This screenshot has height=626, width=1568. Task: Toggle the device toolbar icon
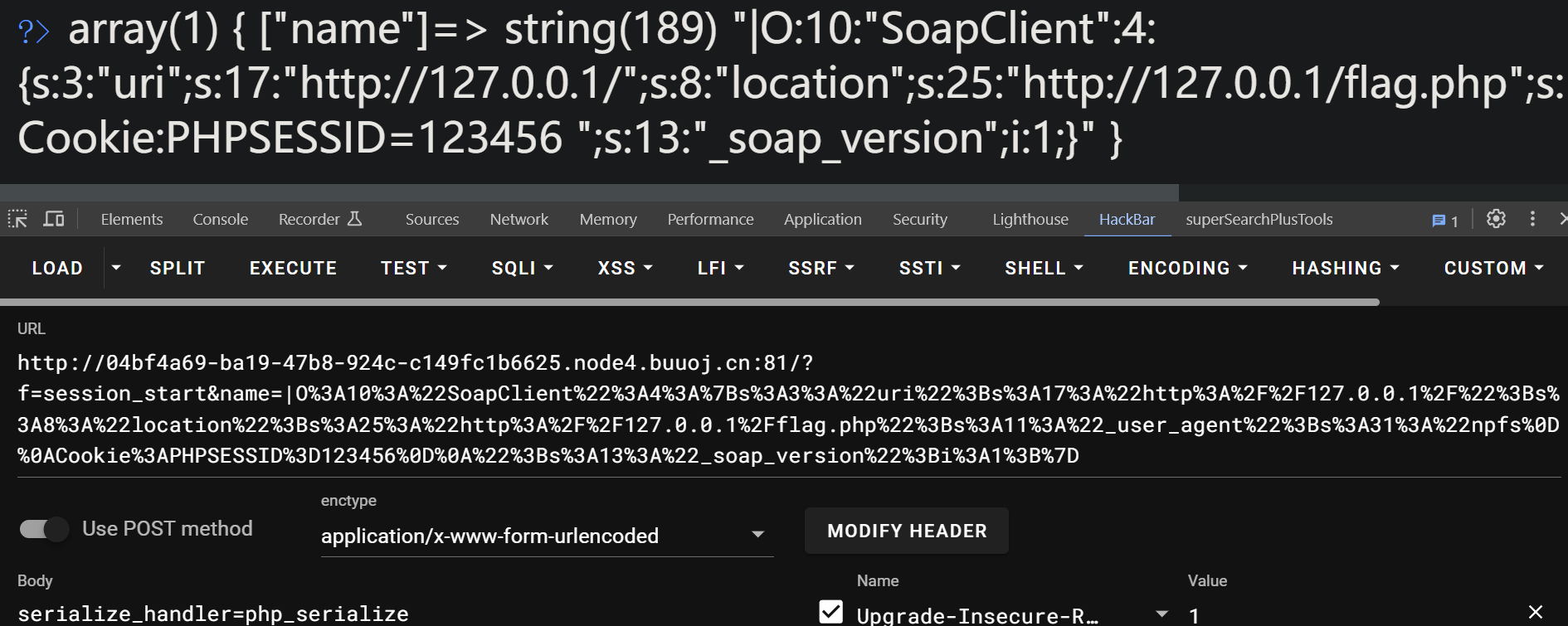[54, 219]
